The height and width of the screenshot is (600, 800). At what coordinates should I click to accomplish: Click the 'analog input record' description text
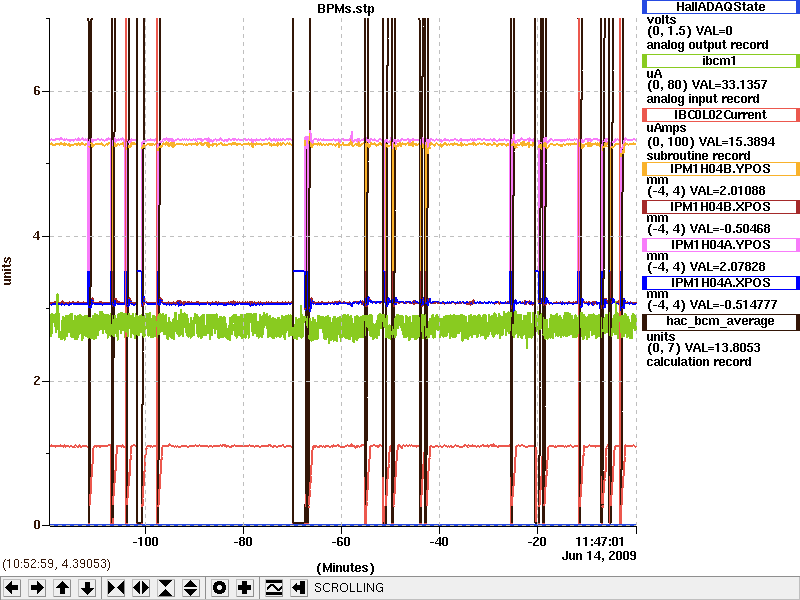pyautogui.click(x=703, y=99)
